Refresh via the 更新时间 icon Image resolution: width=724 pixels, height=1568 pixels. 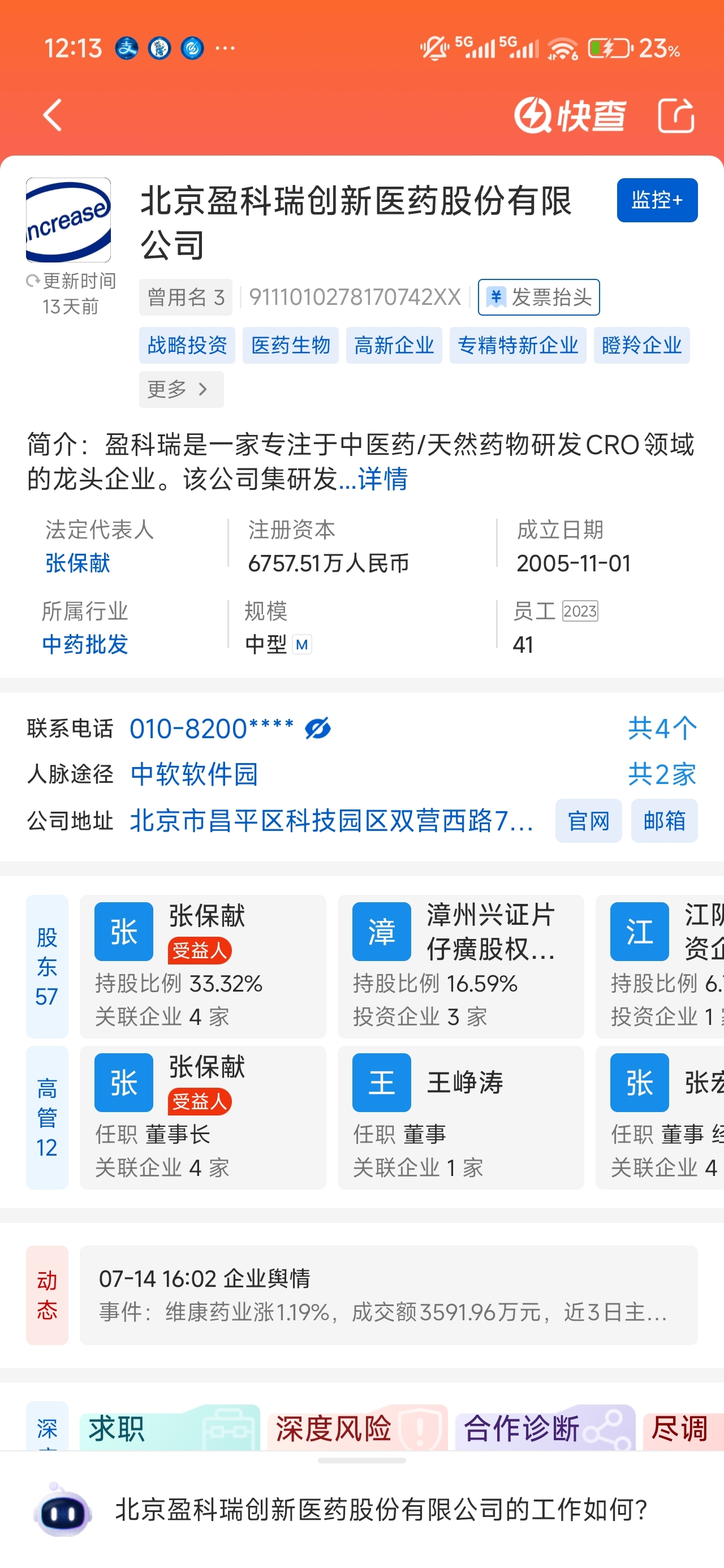pyautogui.click(x=32, y=281)
